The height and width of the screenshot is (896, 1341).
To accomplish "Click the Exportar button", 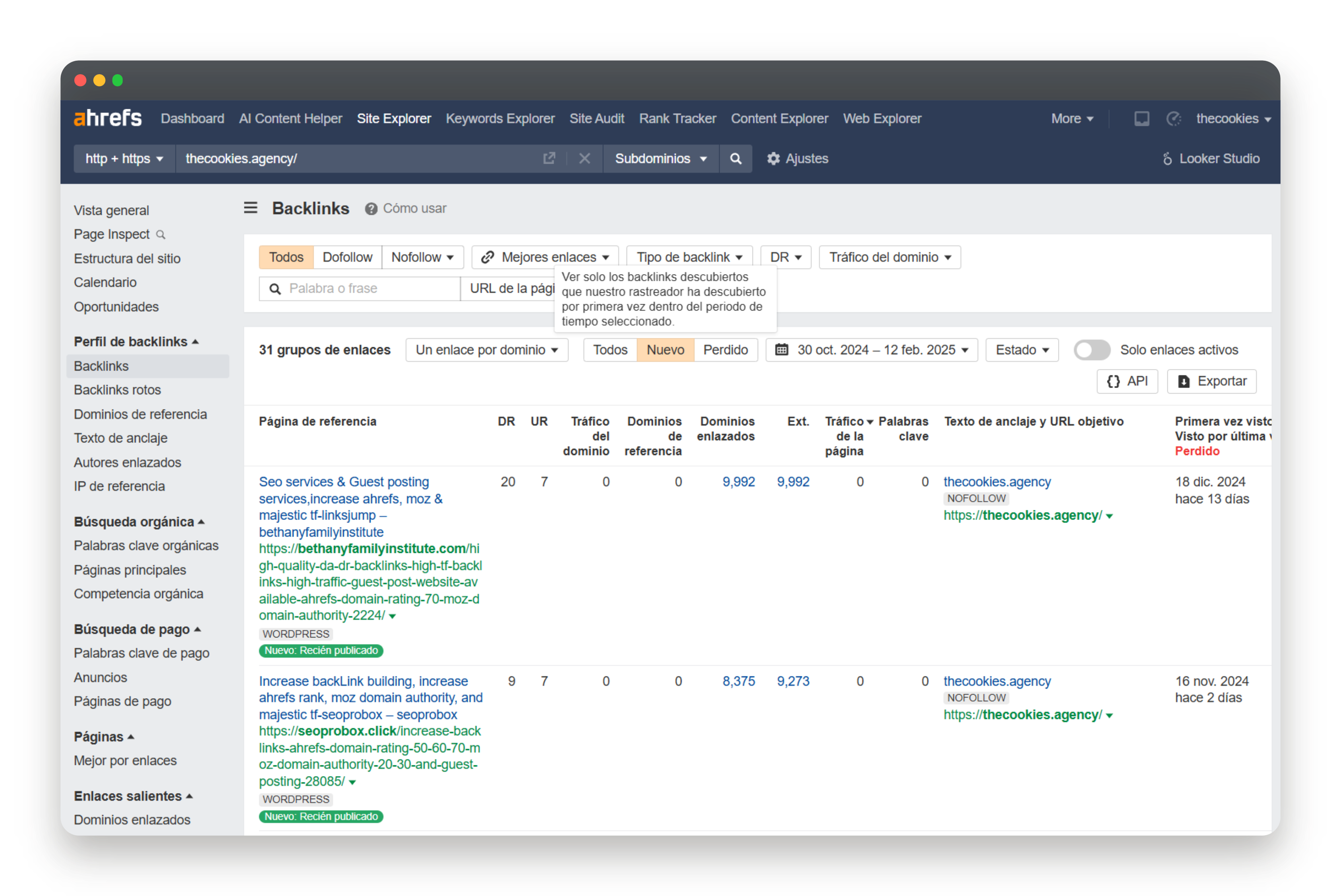I will pyautogui.click(x=1212, y=381).
